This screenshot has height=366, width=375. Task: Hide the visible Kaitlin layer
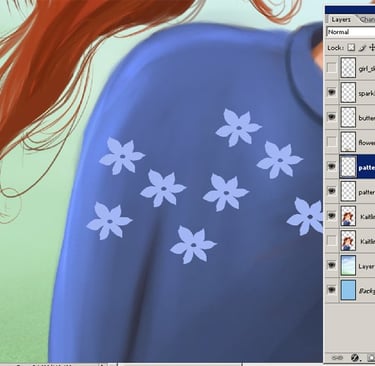click(x=332, y=216)
